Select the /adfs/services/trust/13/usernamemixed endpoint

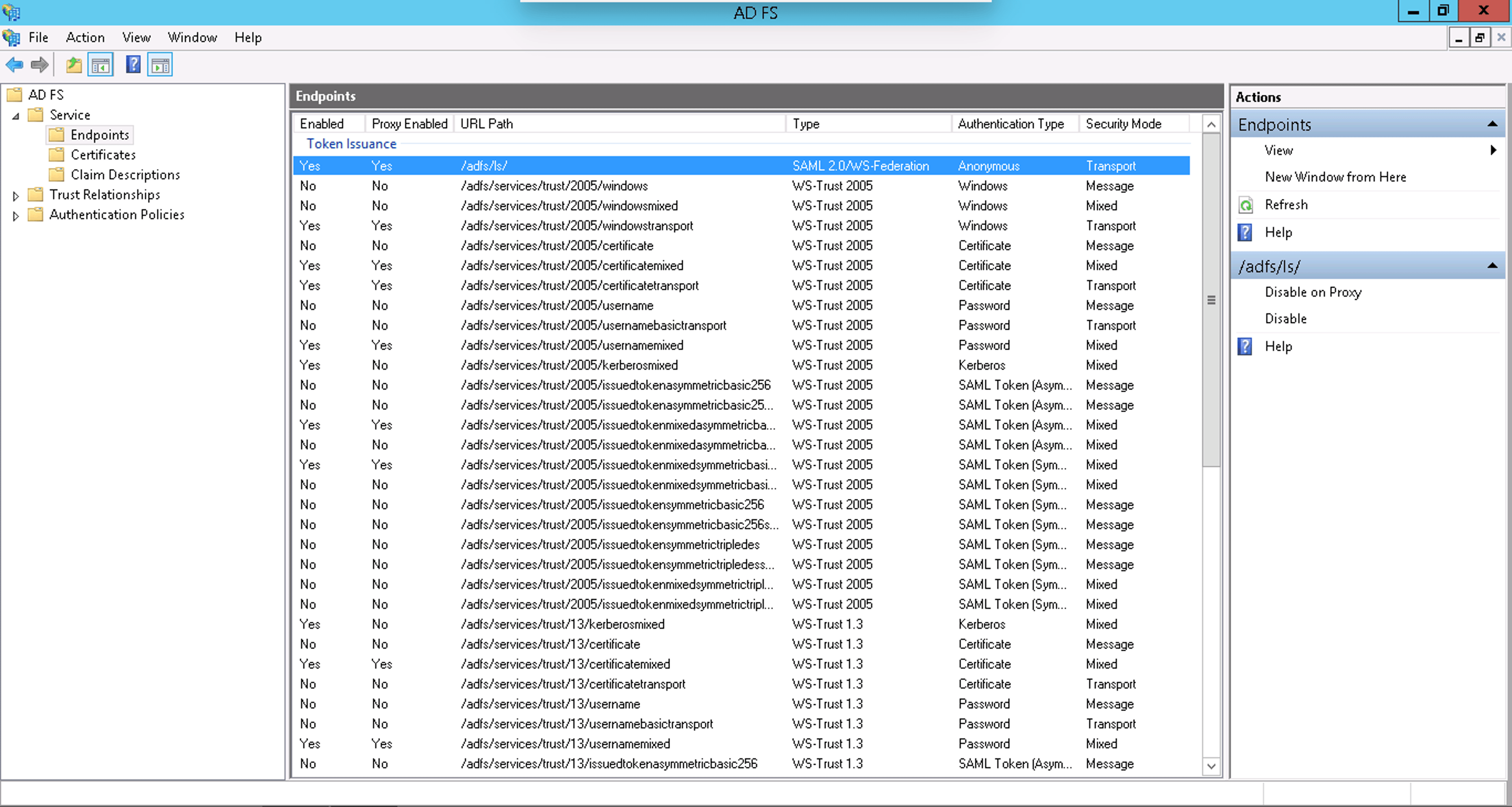pyautogui.click(x=741, y=744)
